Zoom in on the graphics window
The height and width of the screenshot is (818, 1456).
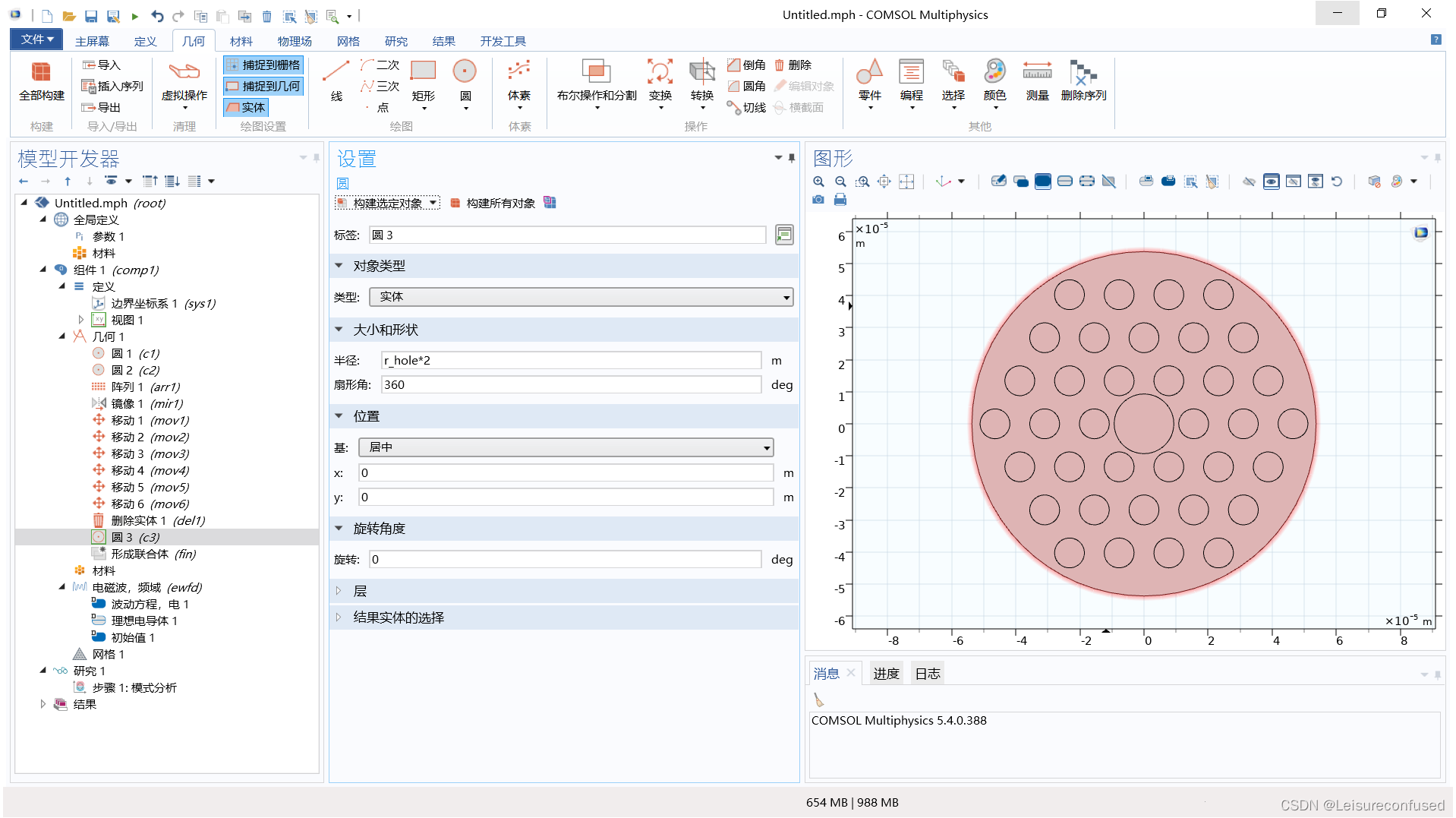tap(819, 182)
